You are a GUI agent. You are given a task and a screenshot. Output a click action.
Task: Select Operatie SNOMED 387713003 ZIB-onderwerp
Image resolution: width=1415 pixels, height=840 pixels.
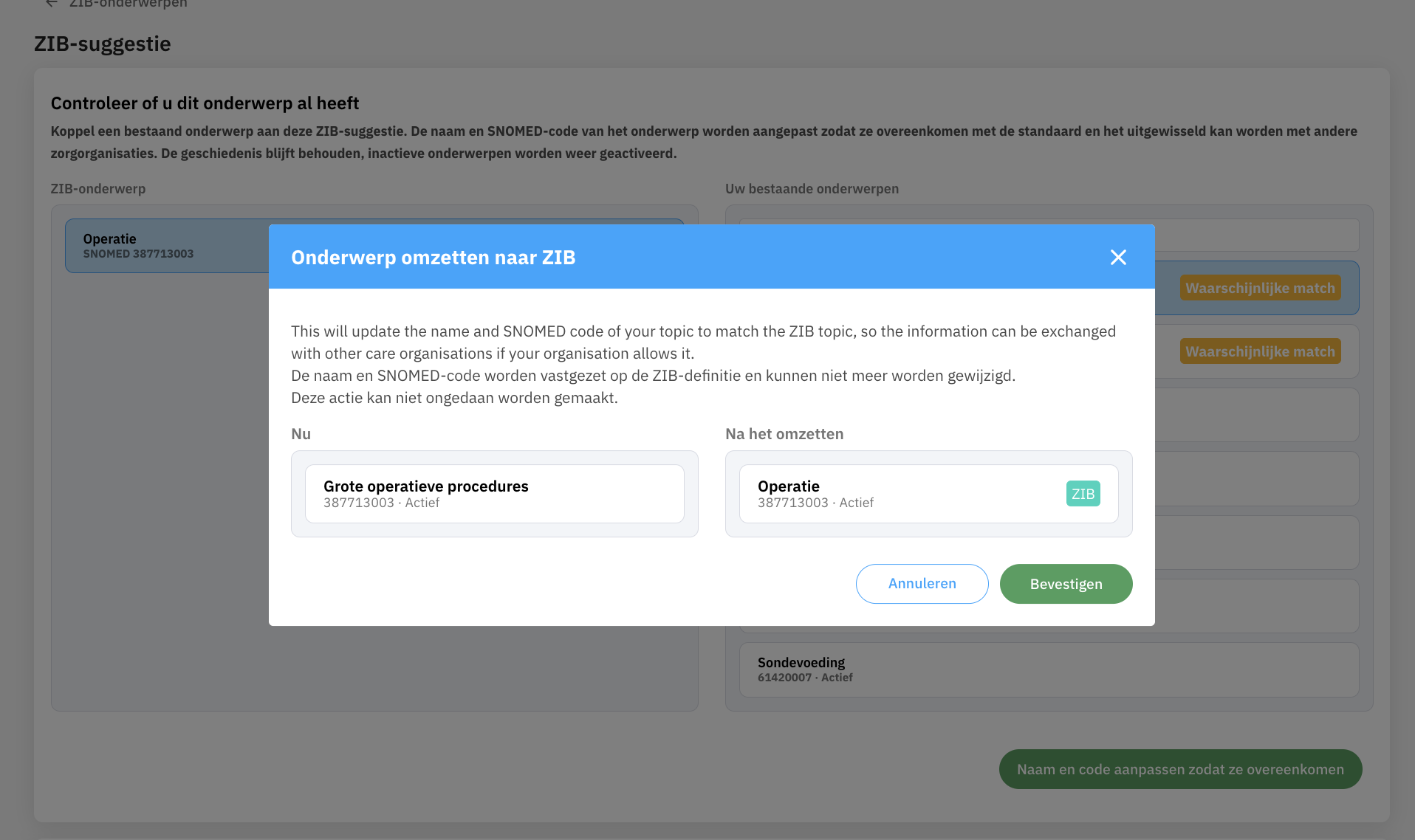click(x=167, y=246)
